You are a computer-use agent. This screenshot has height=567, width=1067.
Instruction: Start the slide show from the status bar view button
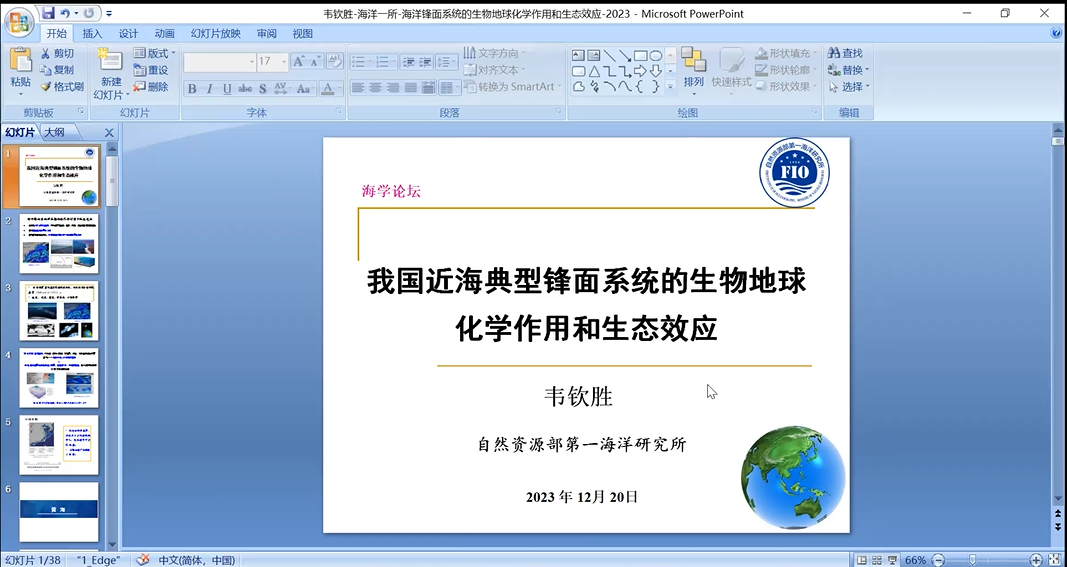pyautogui.click(x=891, y=560)
